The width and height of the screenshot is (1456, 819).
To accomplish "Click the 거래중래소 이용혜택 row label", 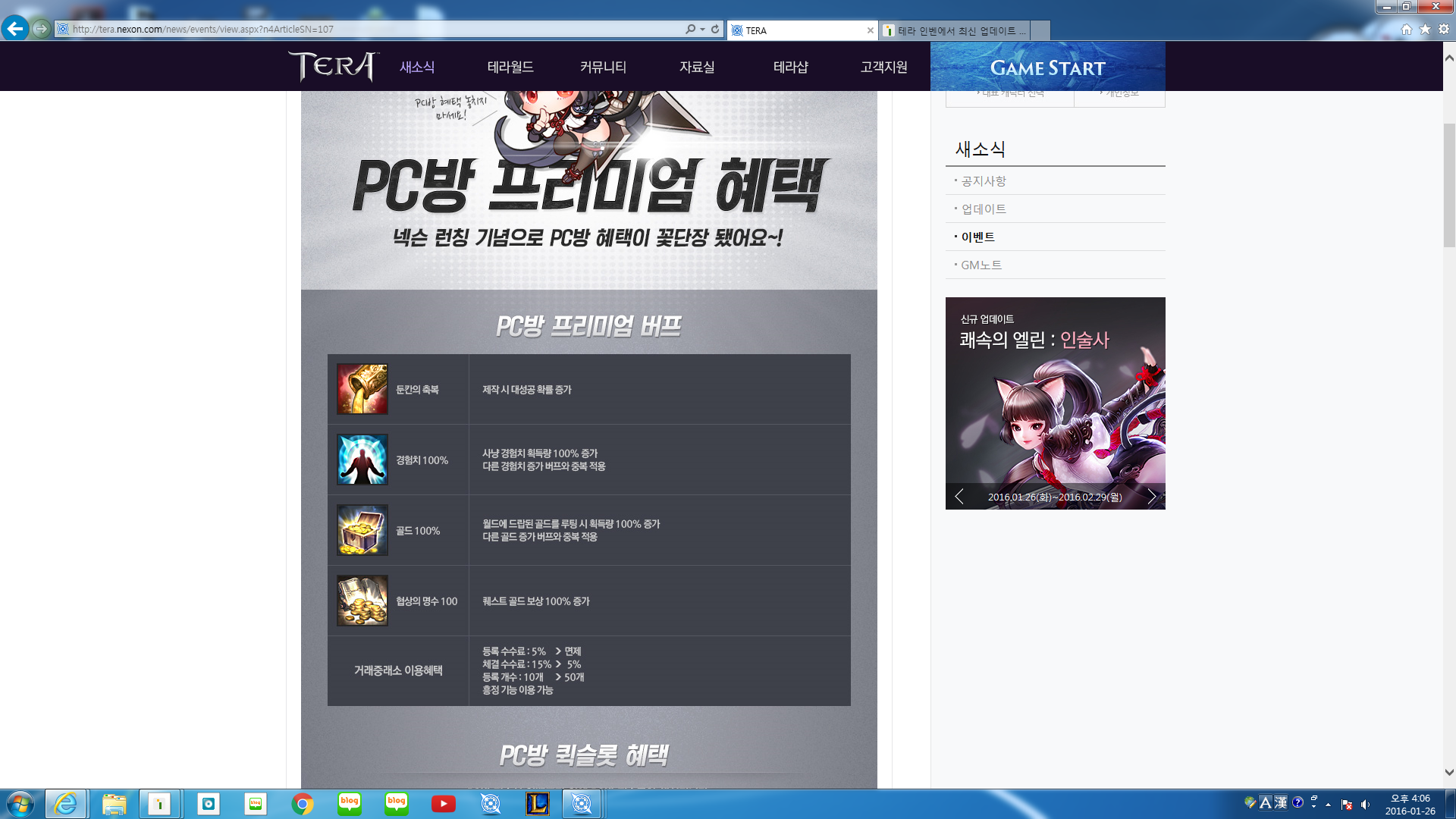I will 398,670.
